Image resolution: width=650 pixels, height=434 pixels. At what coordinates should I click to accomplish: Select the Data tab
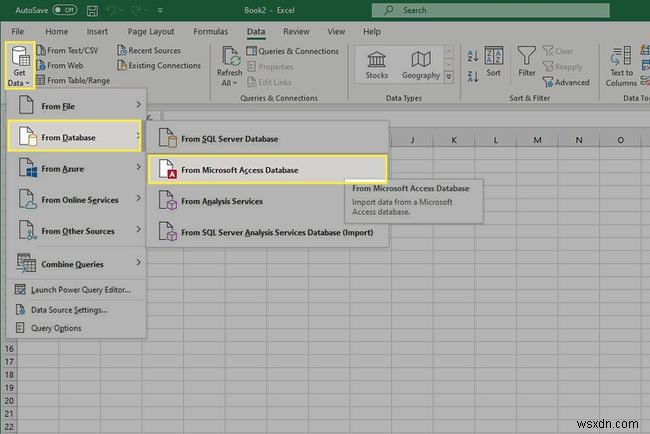click(x=256, y=32)
